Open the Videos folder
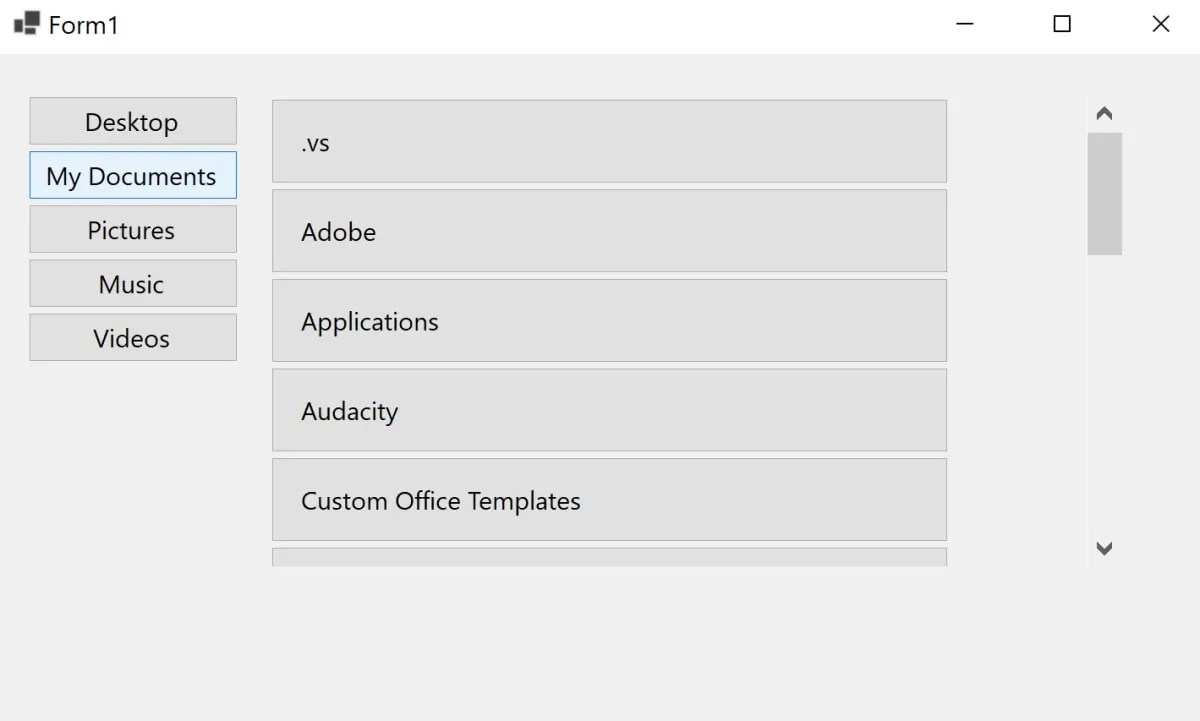The width and height of the screenshot is (1200, 721). point(133,337)
